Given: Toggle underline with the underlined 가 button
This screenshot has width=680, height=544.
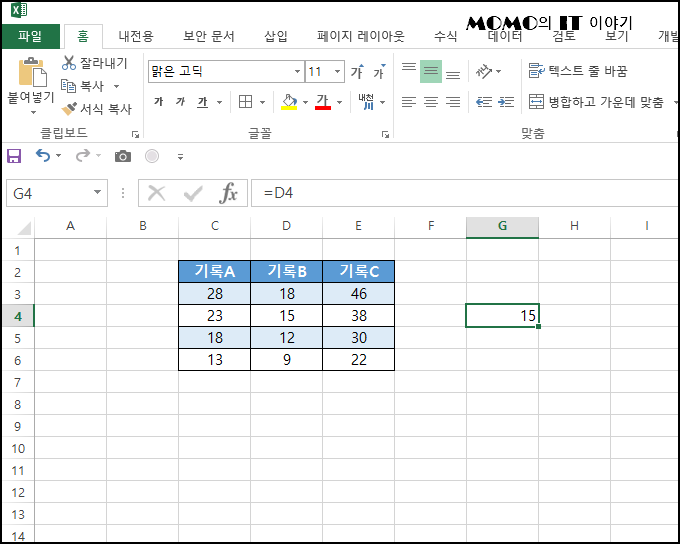Looking at the screenshot, I should coord(203,102).
